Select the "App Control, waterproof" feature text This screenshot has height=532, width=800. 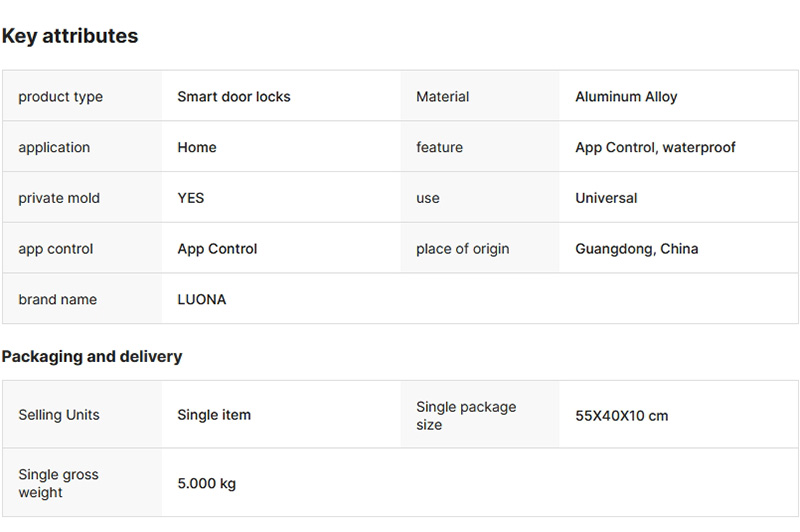tap(655, 147)
